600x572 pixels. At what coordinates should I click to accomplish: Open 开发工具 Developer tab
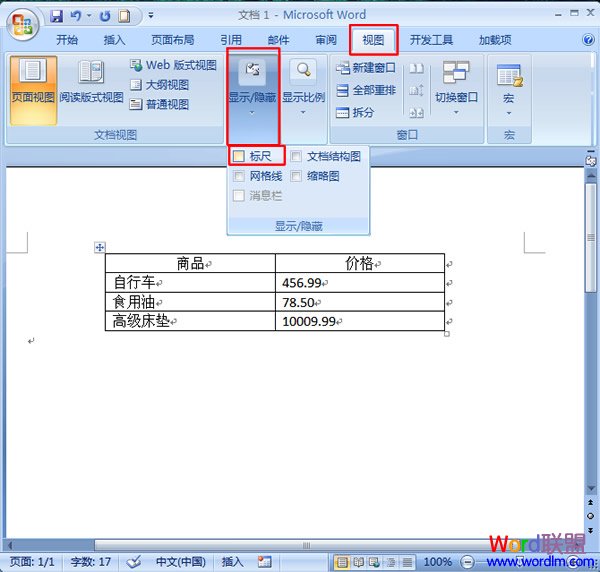coord(431,40)
